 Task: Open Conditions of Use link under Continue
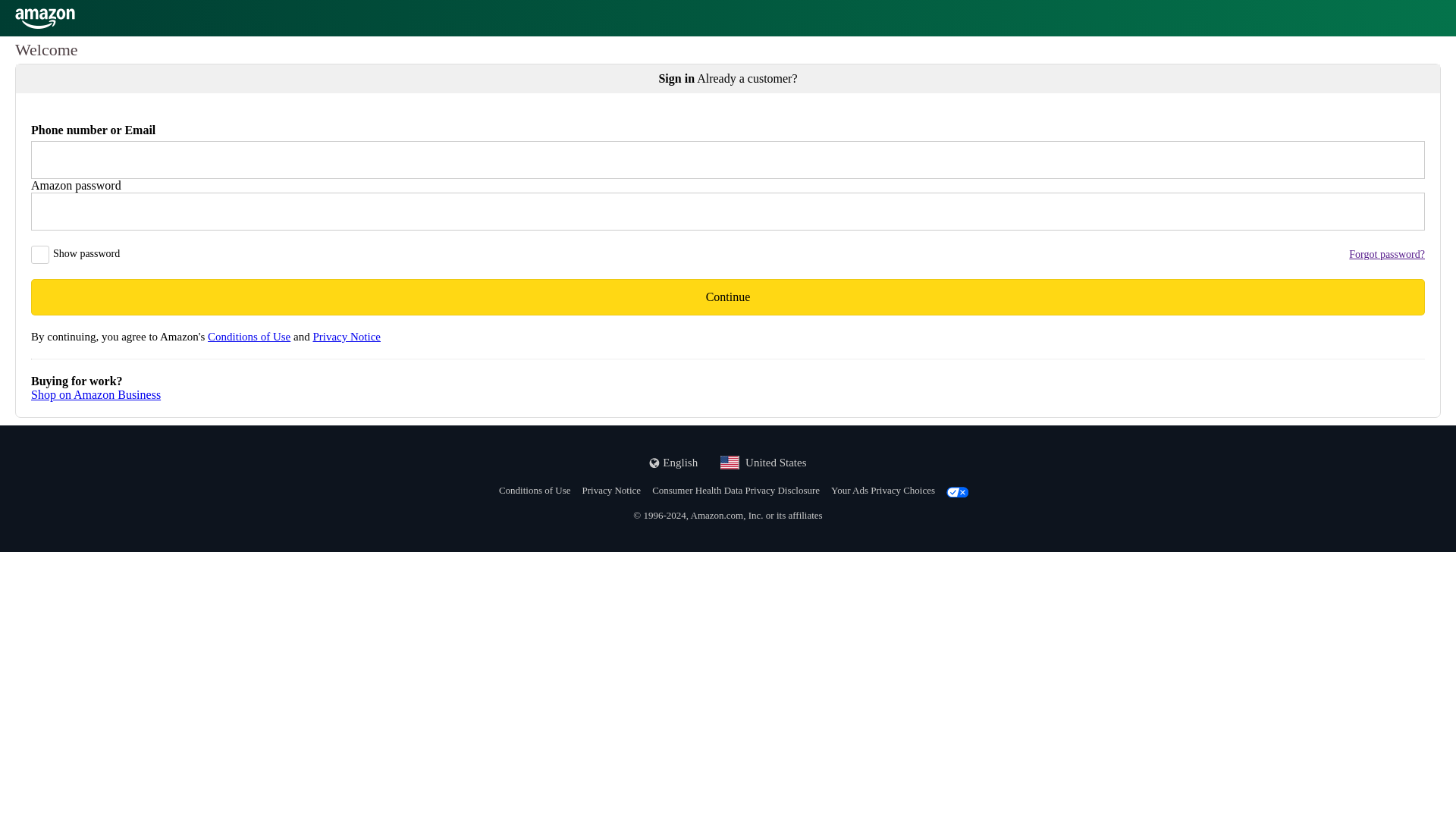coord(249,337)
